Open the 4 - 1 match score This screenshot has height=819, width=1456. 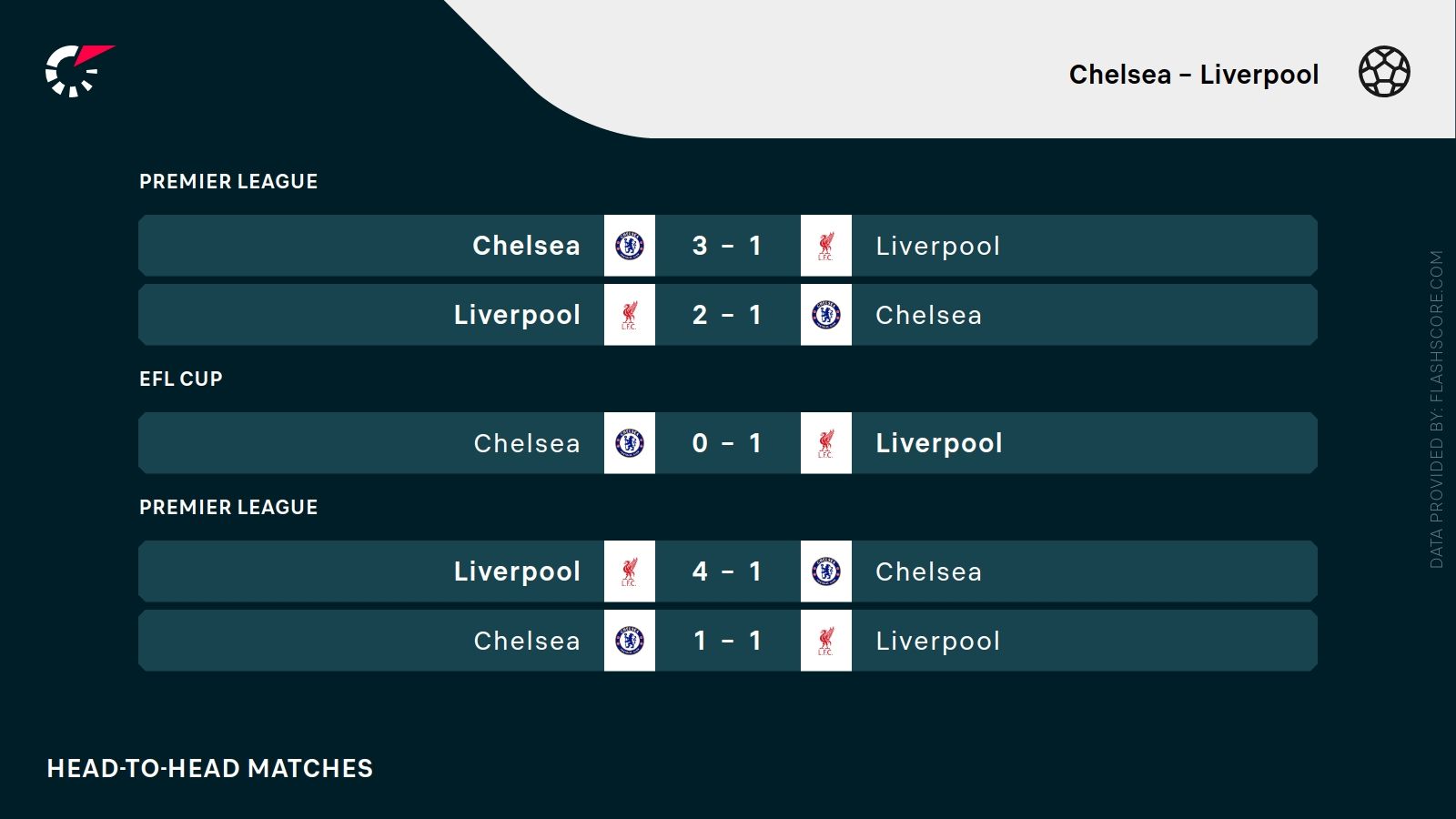click(x=727, y=571)
